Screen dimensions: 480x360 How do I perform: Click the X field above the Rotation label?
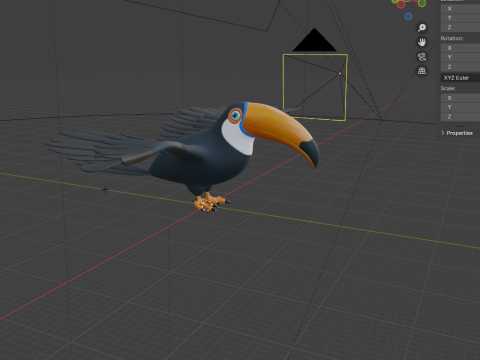pyautogui.click(x=460, y=9)
